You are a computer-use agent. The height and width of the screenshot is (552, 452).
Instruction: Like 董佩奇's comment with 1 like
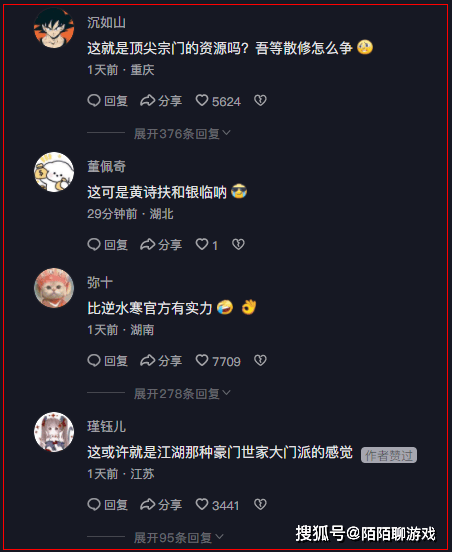[207, 245]
